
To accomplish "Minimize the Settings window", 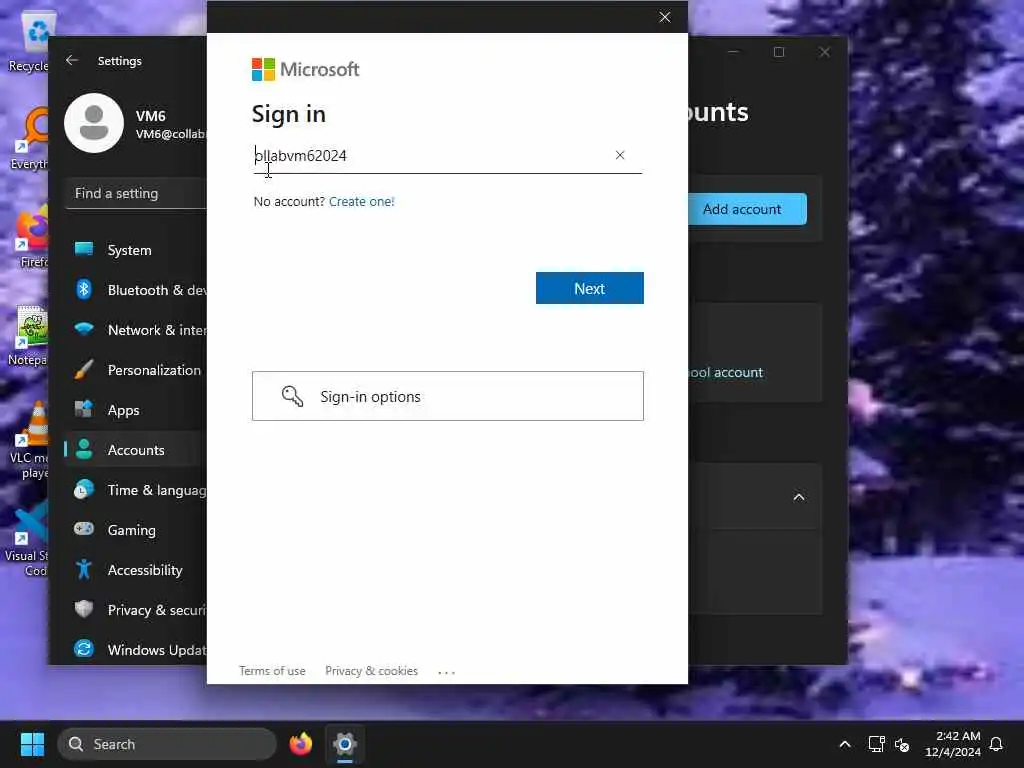I will (733, 52).
